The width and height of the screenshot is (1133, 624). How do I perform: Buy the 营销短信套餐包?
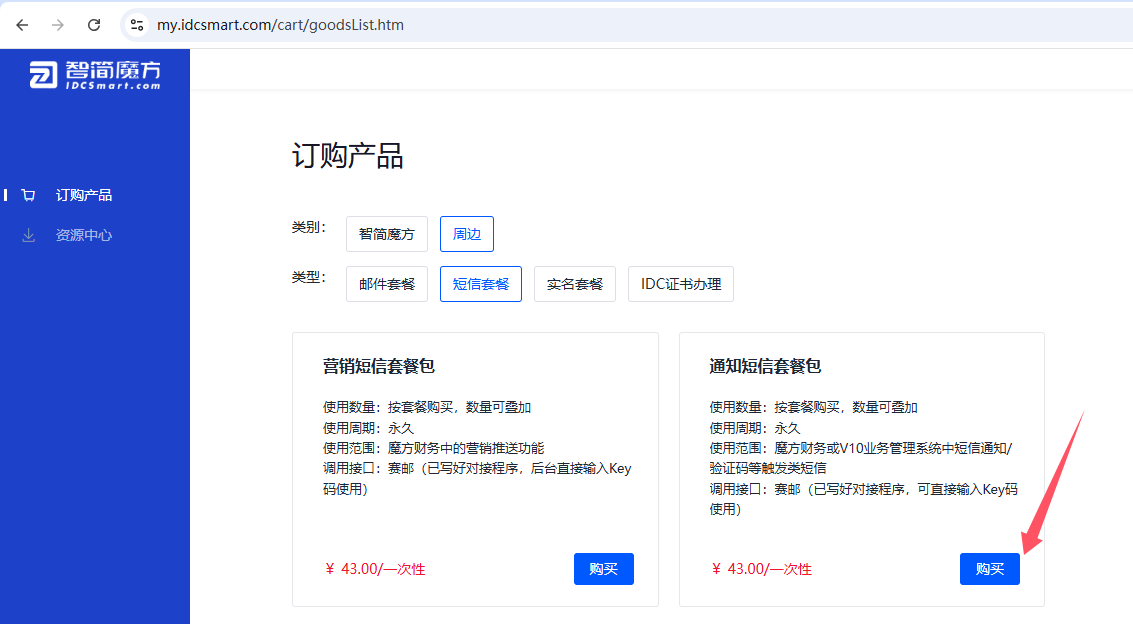(603, 569)
